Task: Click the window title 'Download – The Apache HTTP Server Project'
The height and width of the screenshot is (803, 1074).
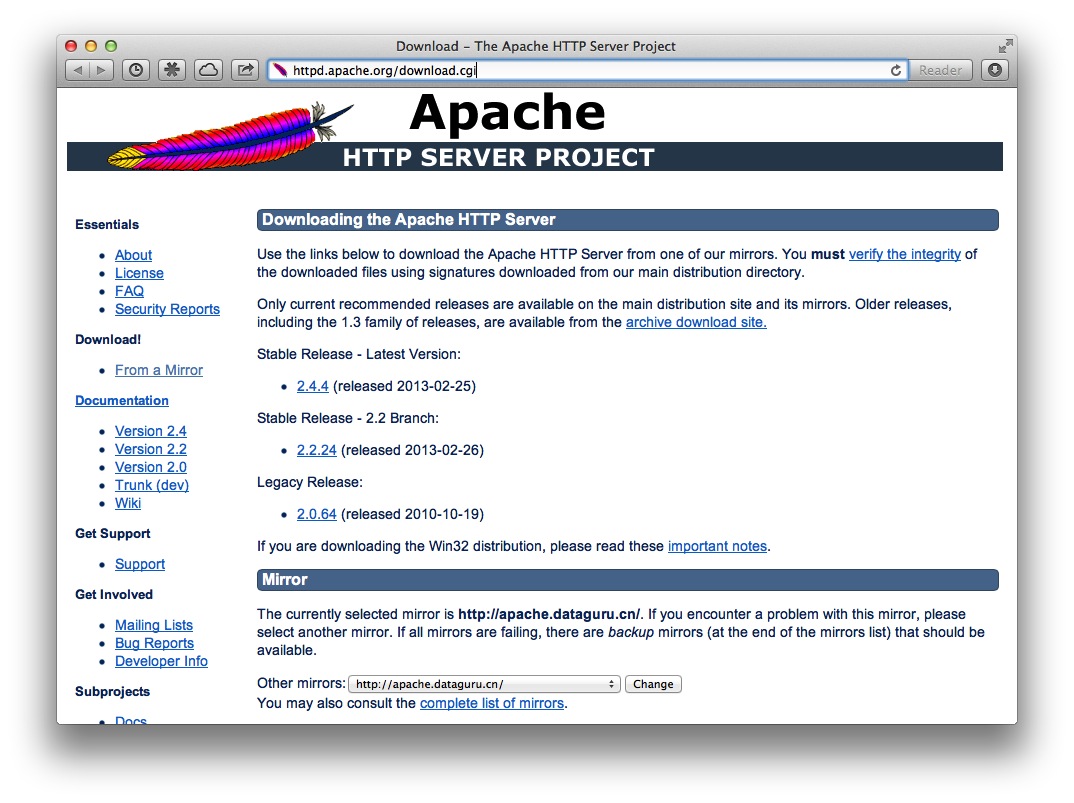Action: coord(536,46)
